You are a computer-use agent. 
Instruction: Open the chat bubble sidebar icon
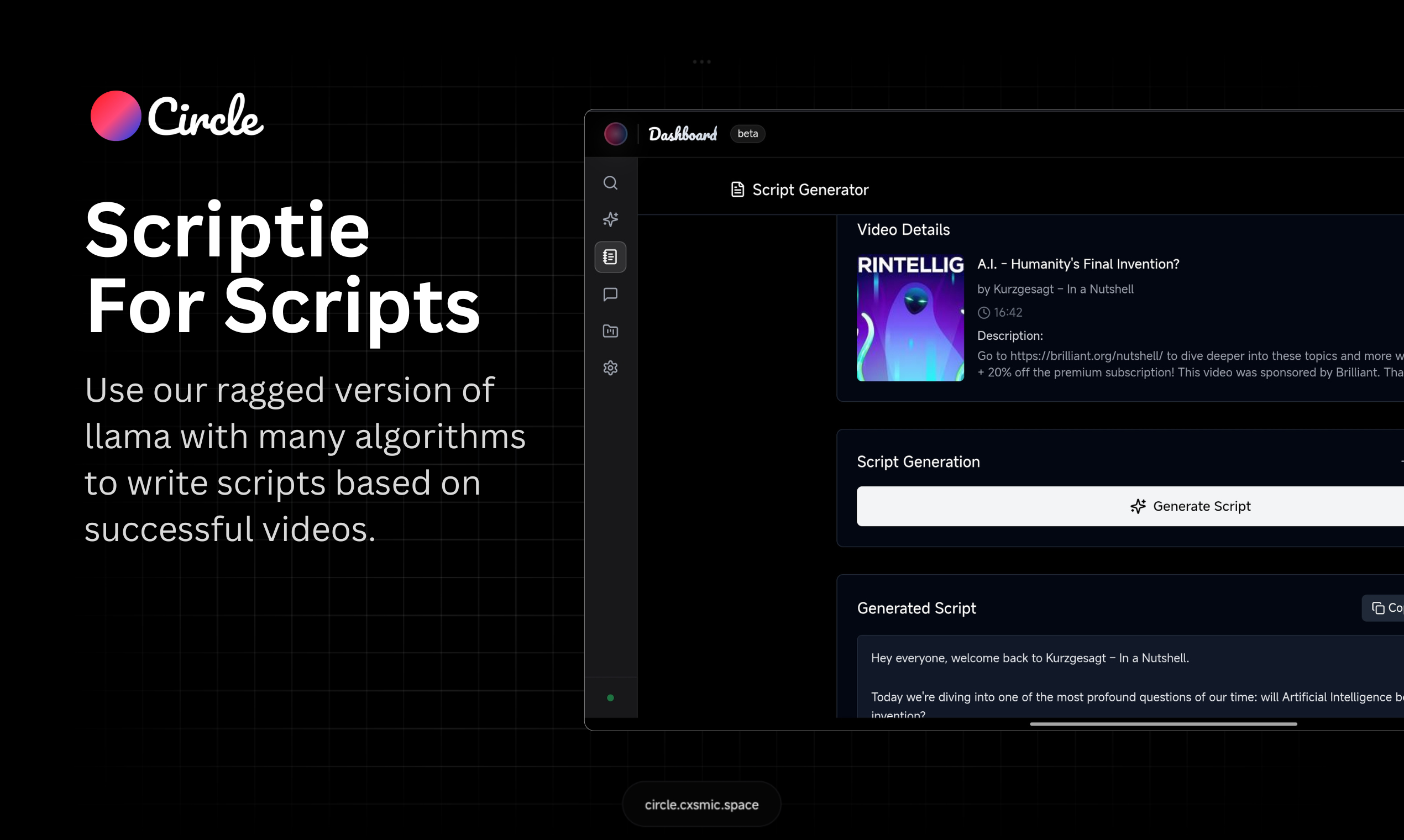(610, 295)
